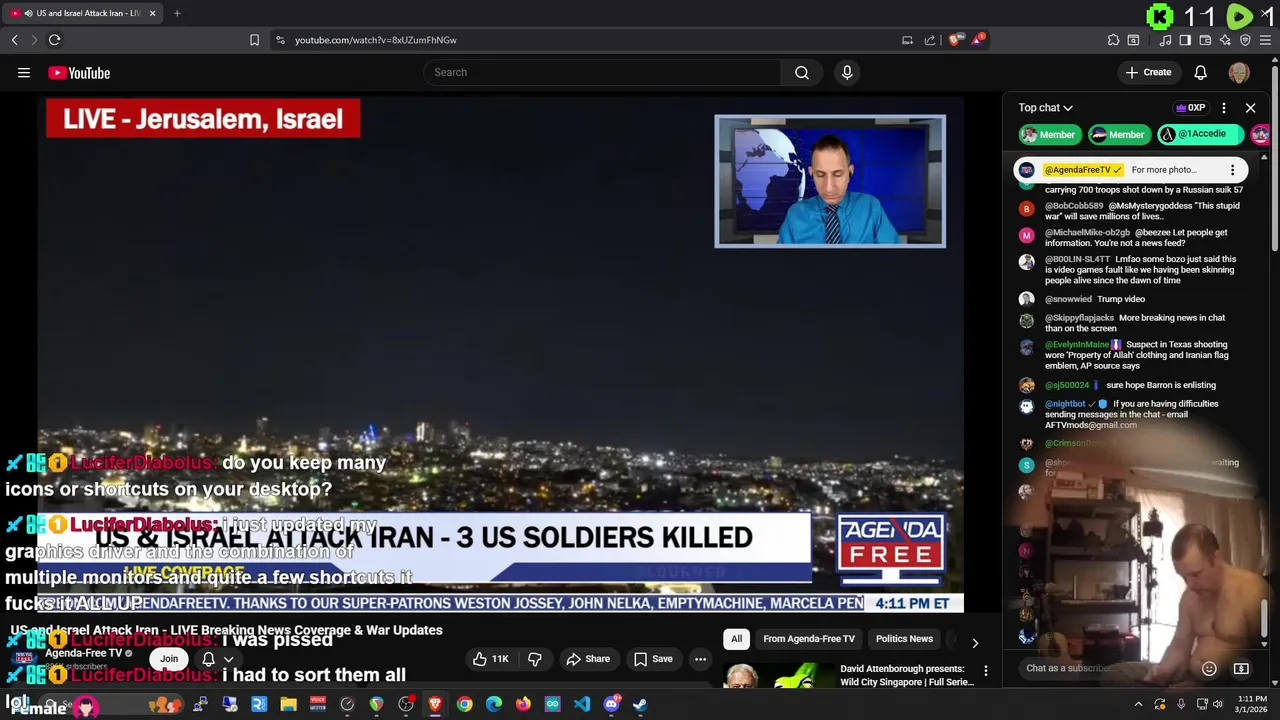The height and width of the screenshot is (720, 1280).
Task: Click the 0XP crown badge
Action: 1190,108
